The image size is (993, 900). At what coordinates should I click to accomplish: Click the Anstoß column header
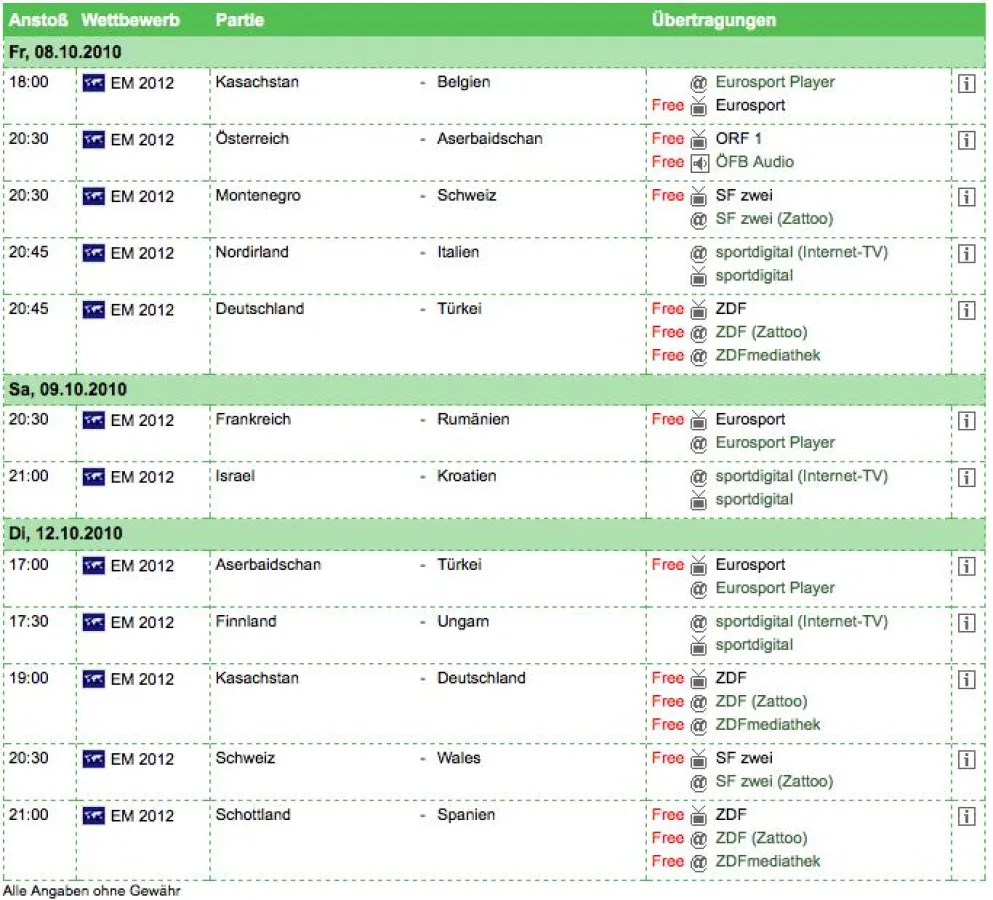39,20
